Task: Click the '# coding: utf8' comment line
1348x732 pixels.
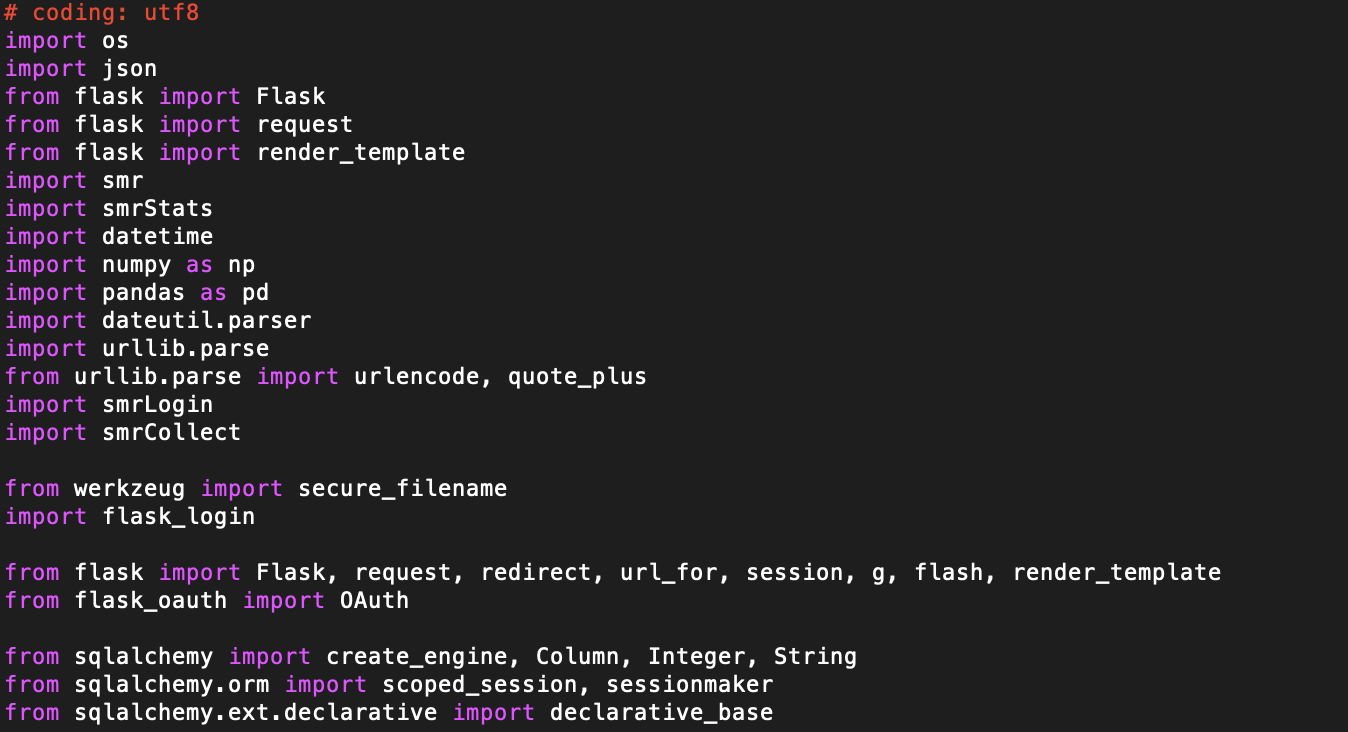Action: coord(102,13)
